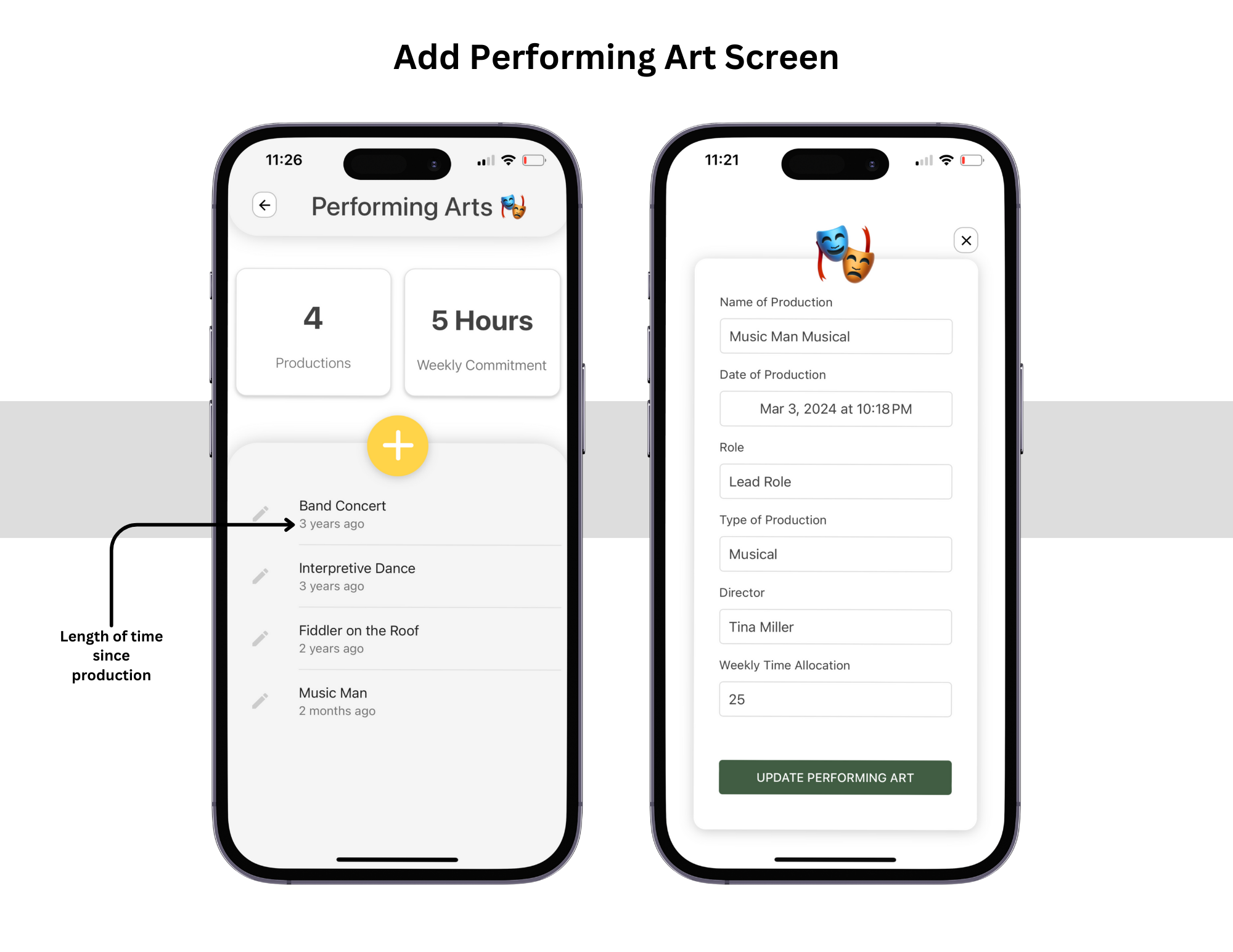Tap the Date of Production field
Image resolution: width=1233 pixels, height=952 pixels.
click(835, 408)
